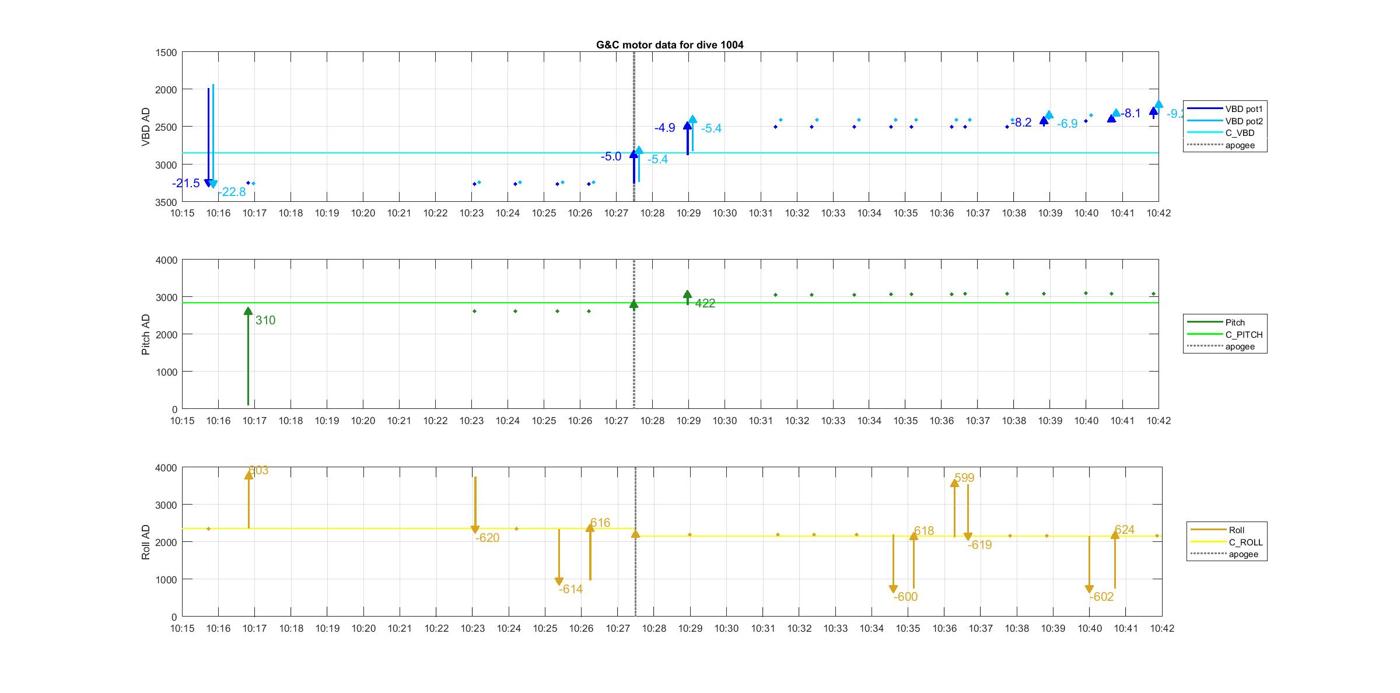Click the '-22.8' data label
The height and width of the screenshot is (693, 1400).
[x=231, y=192]
